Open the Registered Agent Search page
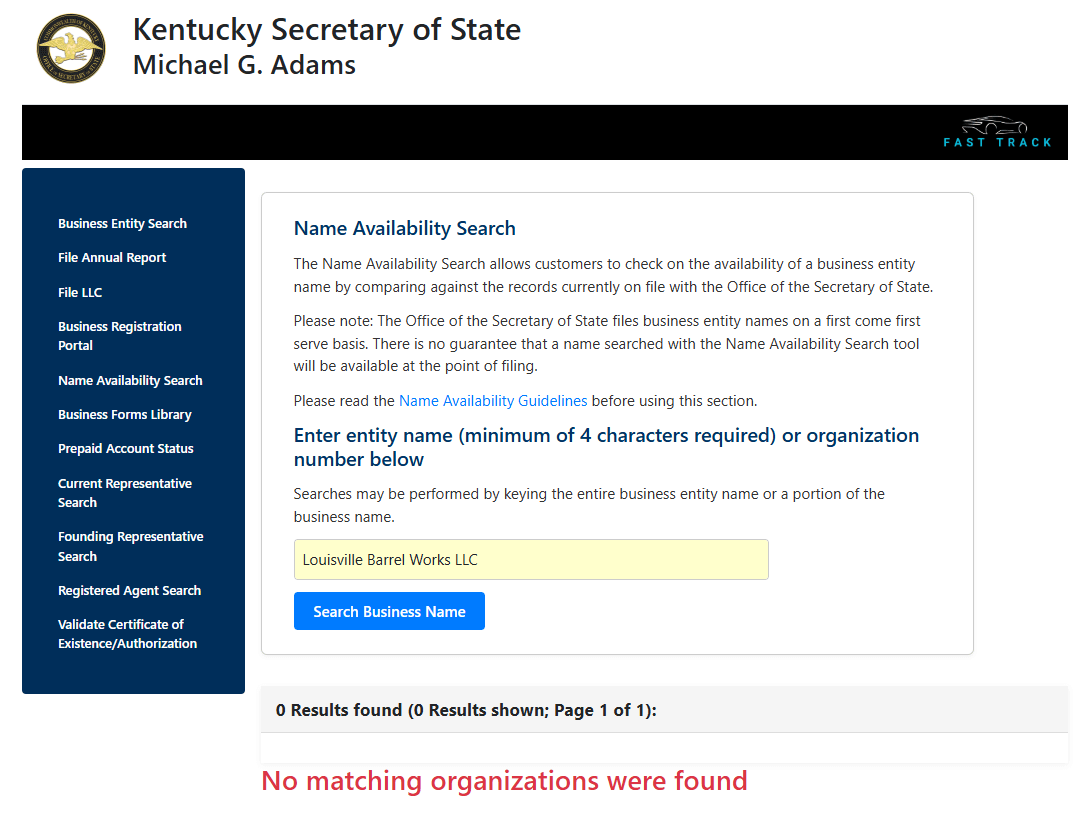The width and height of the screenshot is (1090, 824). tap(130, 590)
